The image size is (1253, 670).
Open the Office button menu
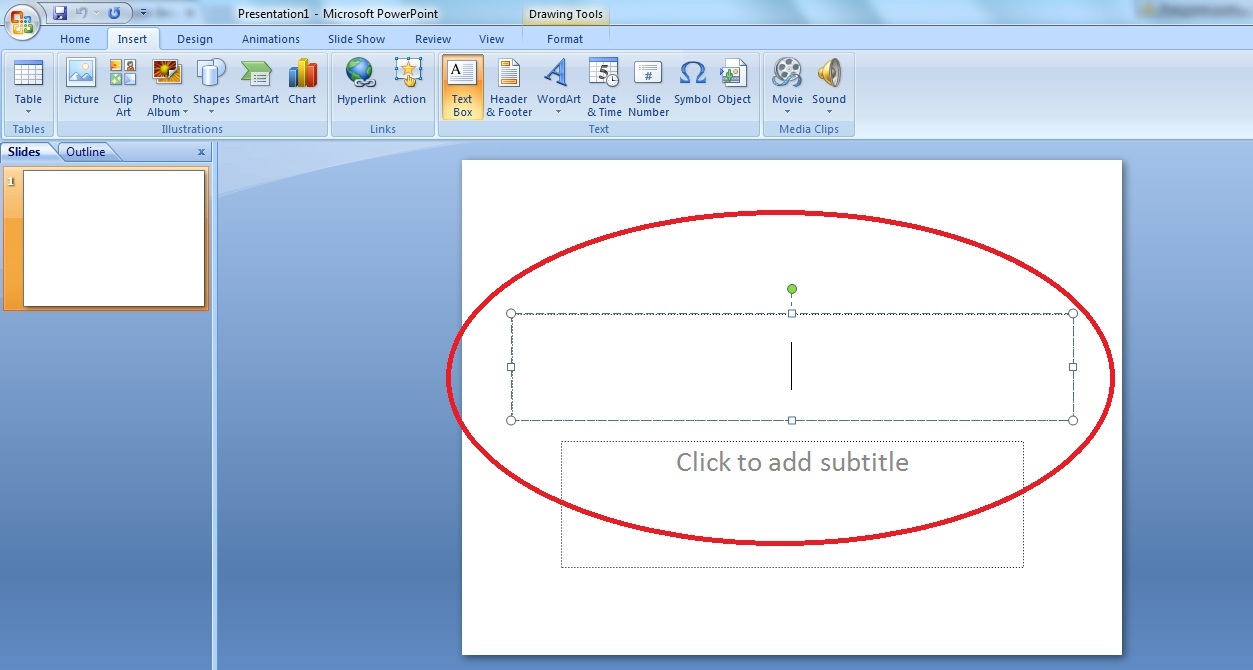click(x=22, y=20)
